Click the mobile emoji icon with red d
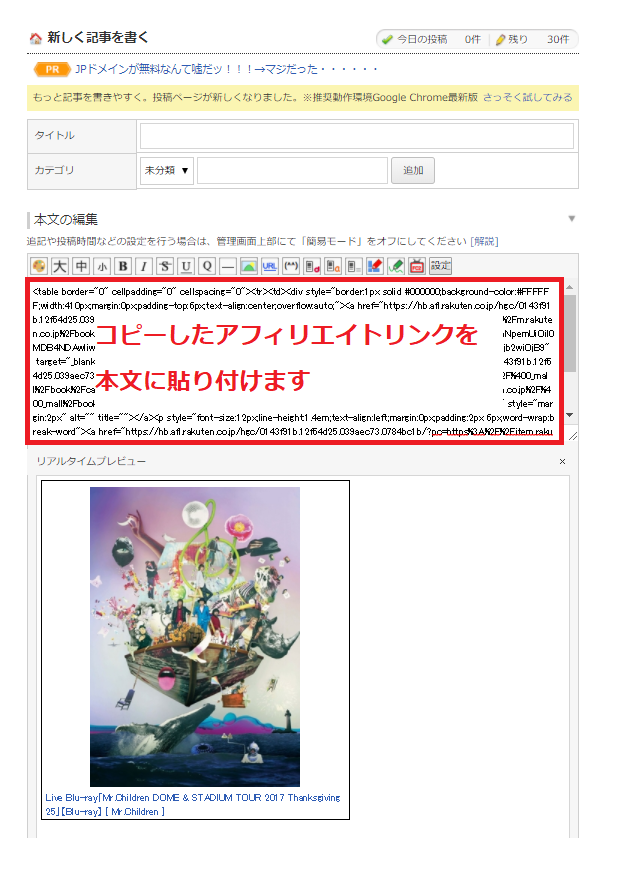Screen dimensions: 619x885 click(312, 266)
